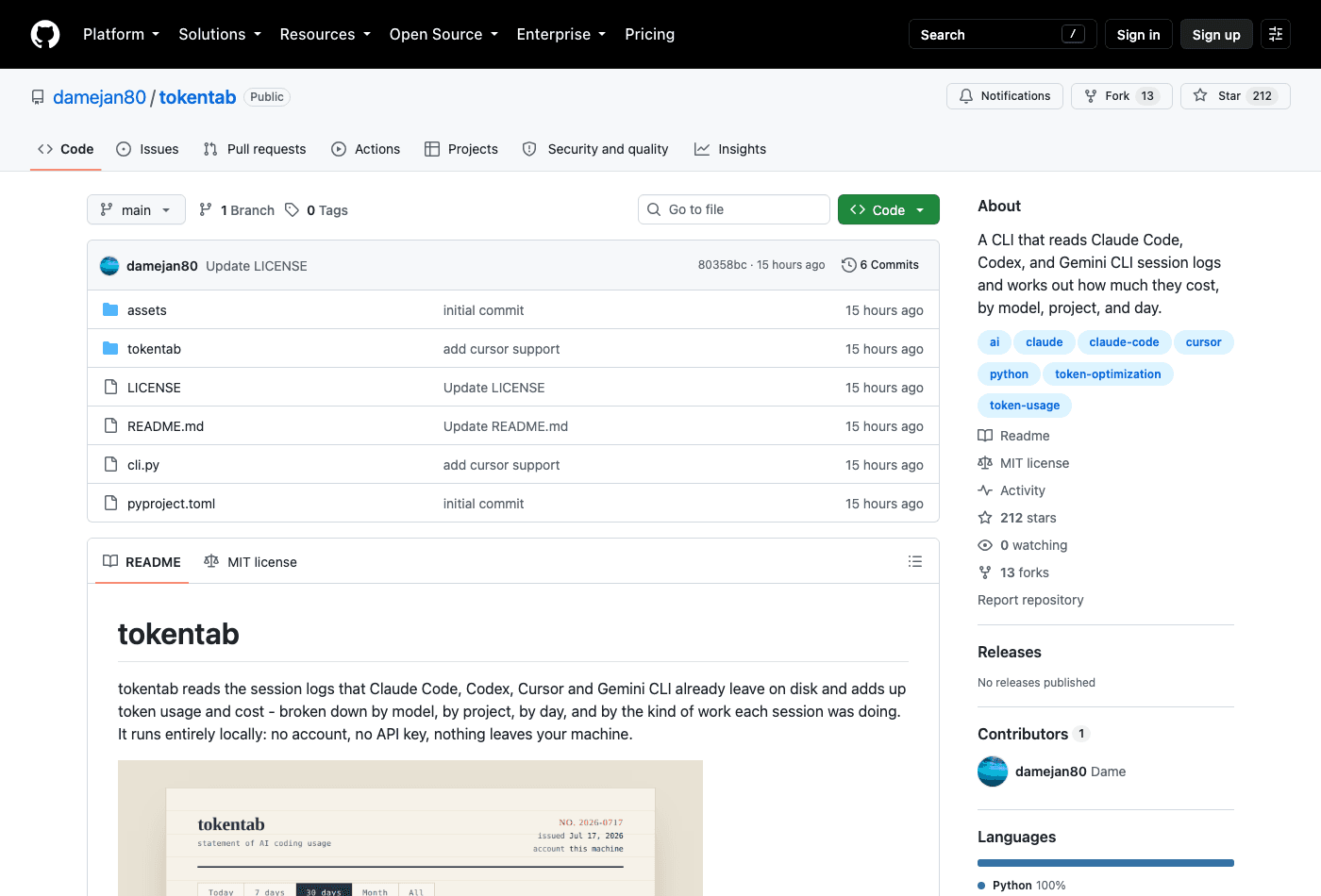
Task: Open the 0 watching link
Action: tap(1023, 545)
